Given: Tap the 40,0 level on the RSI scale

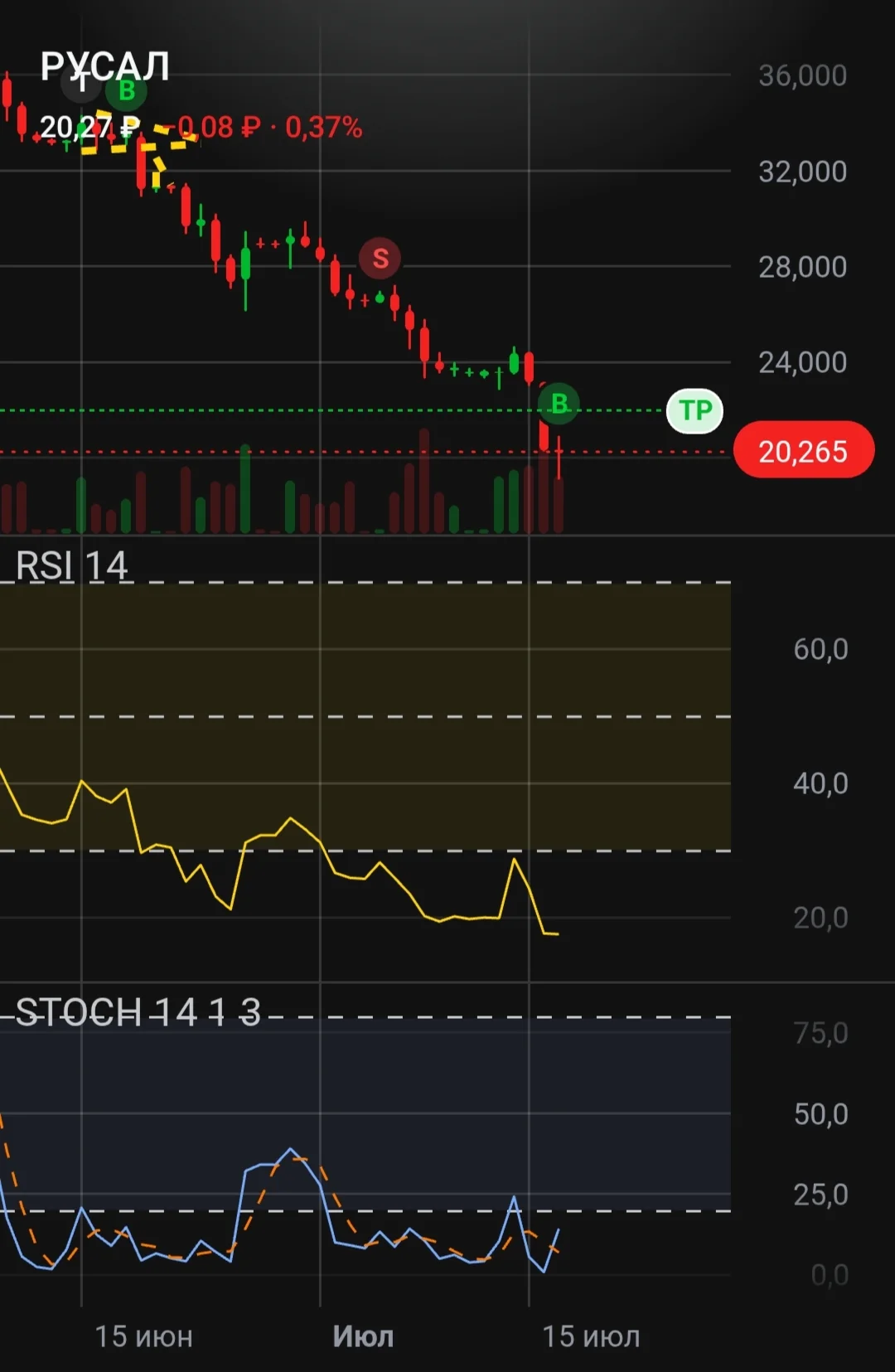Looking at the screenshot, I should (x=820, y=783).
